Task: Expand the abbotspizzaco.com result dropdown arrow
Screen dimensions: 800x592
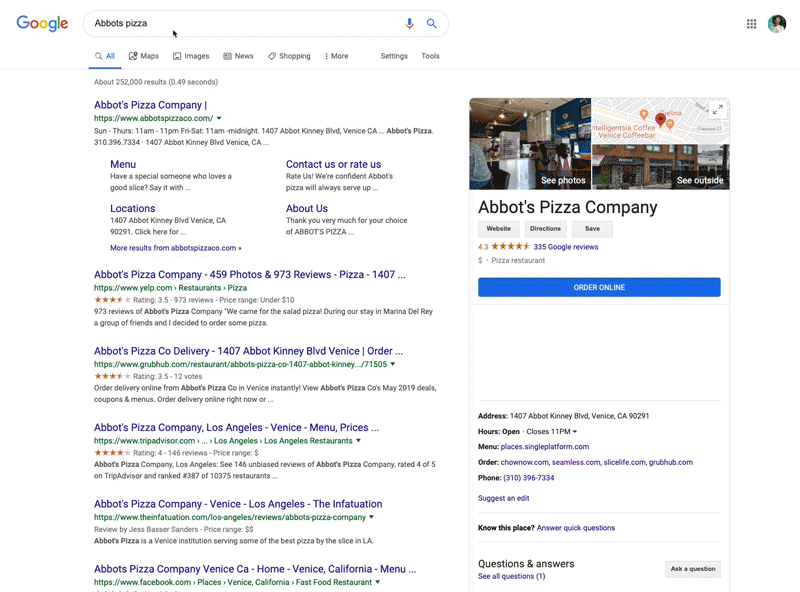Action: point(219,118)
